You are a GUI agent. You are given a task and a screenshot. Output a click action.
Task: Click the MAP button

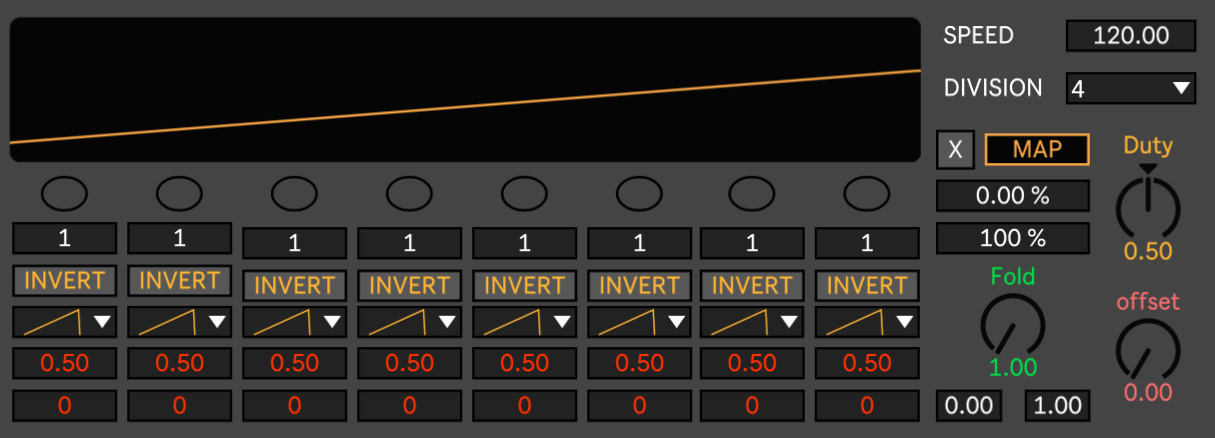(x=1036, y=150)
